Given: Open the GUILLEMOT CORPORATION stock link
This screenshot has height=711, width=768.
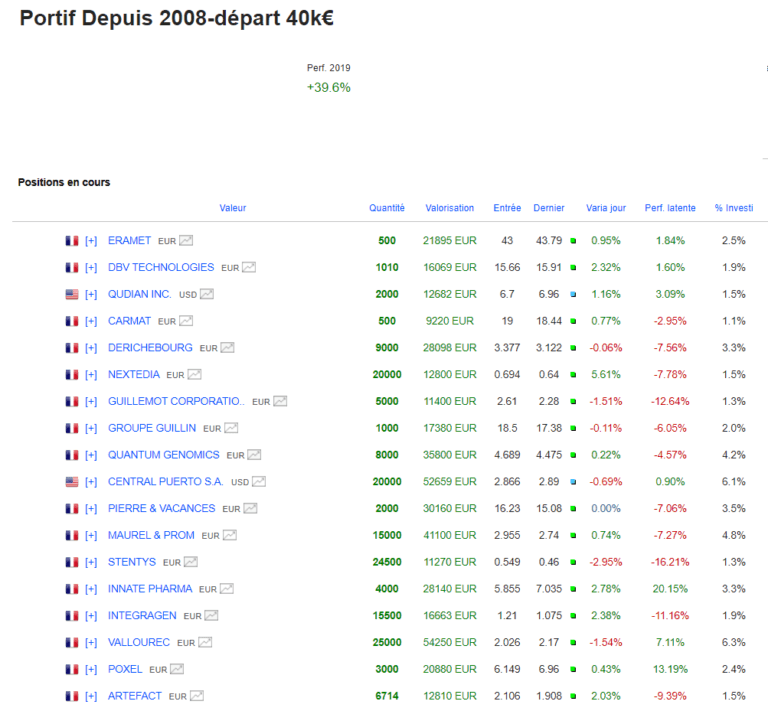Looking at the screenshot, I should pos(175,401).
